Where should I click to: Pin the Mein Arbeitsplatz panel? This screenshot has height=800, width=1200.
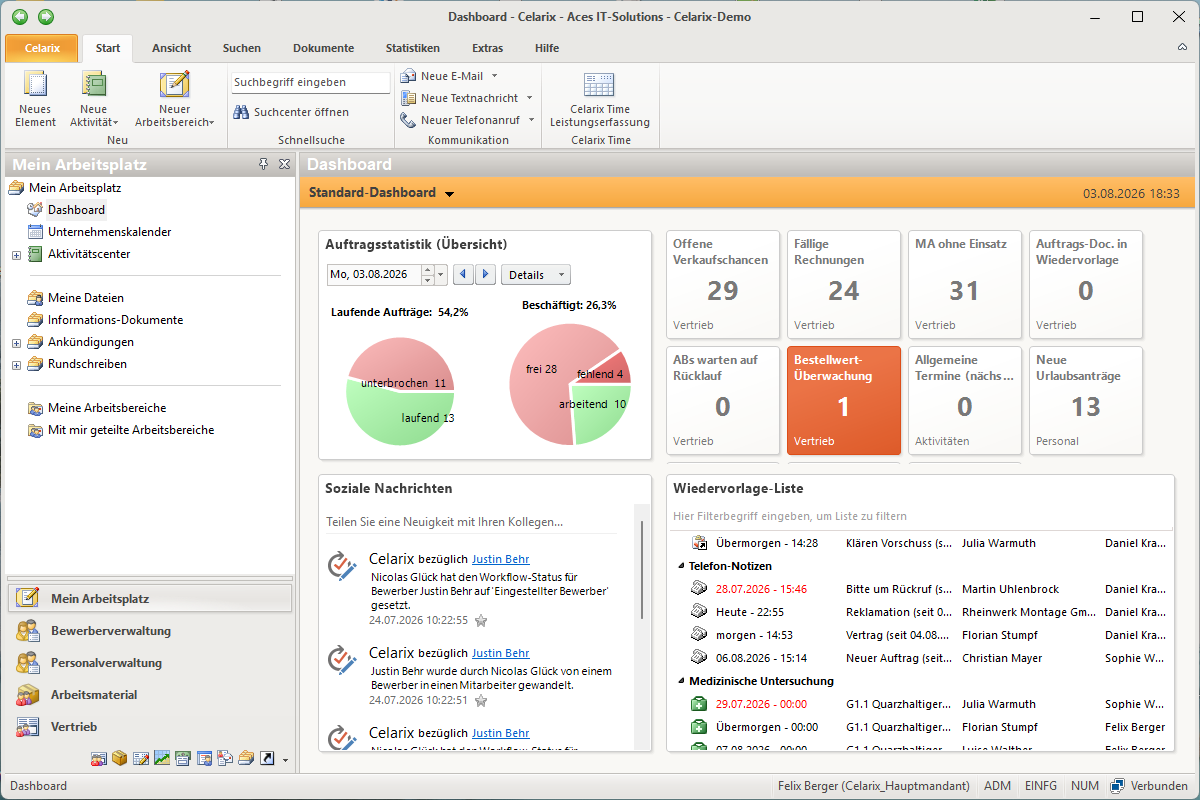click(x=264, y=164)
